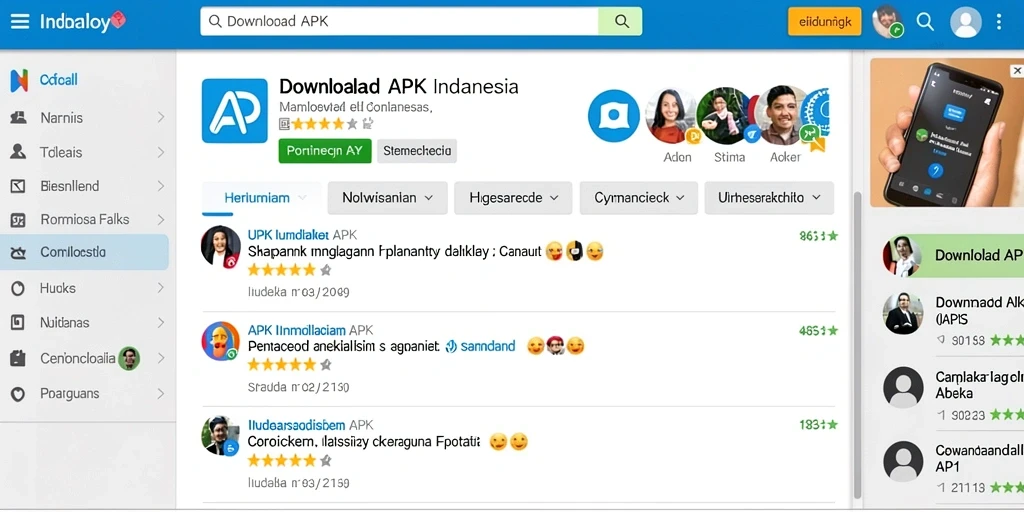
Task: Open the Higesarecde dropdown
Action: click(513, 198)
